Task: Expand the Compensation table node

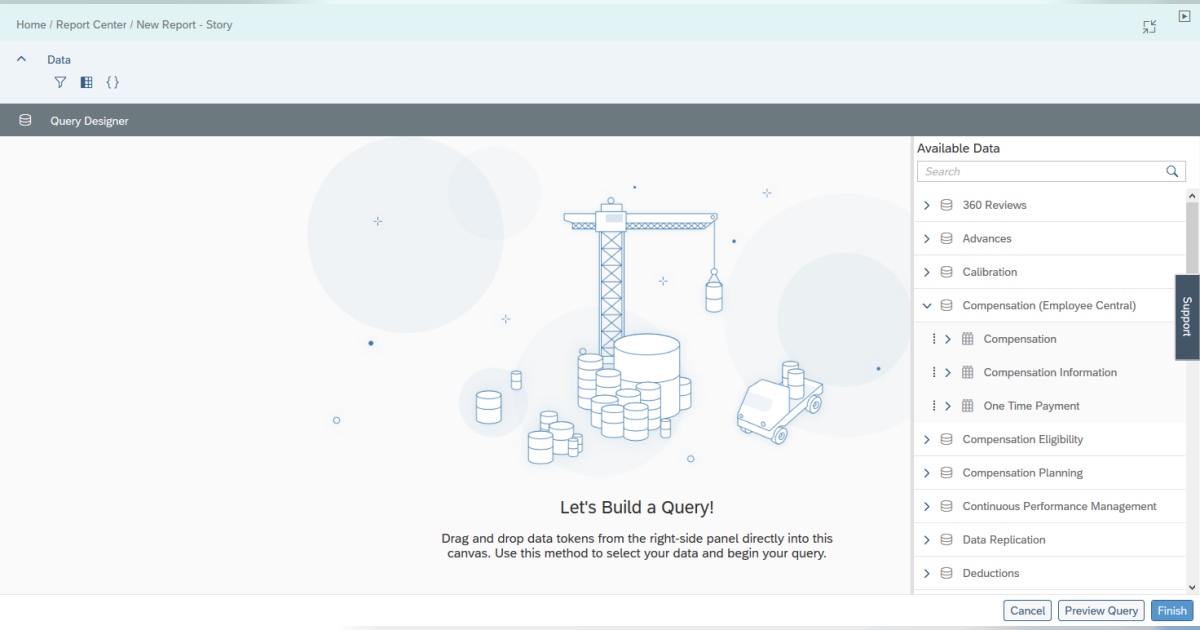Action: [948, 339]
